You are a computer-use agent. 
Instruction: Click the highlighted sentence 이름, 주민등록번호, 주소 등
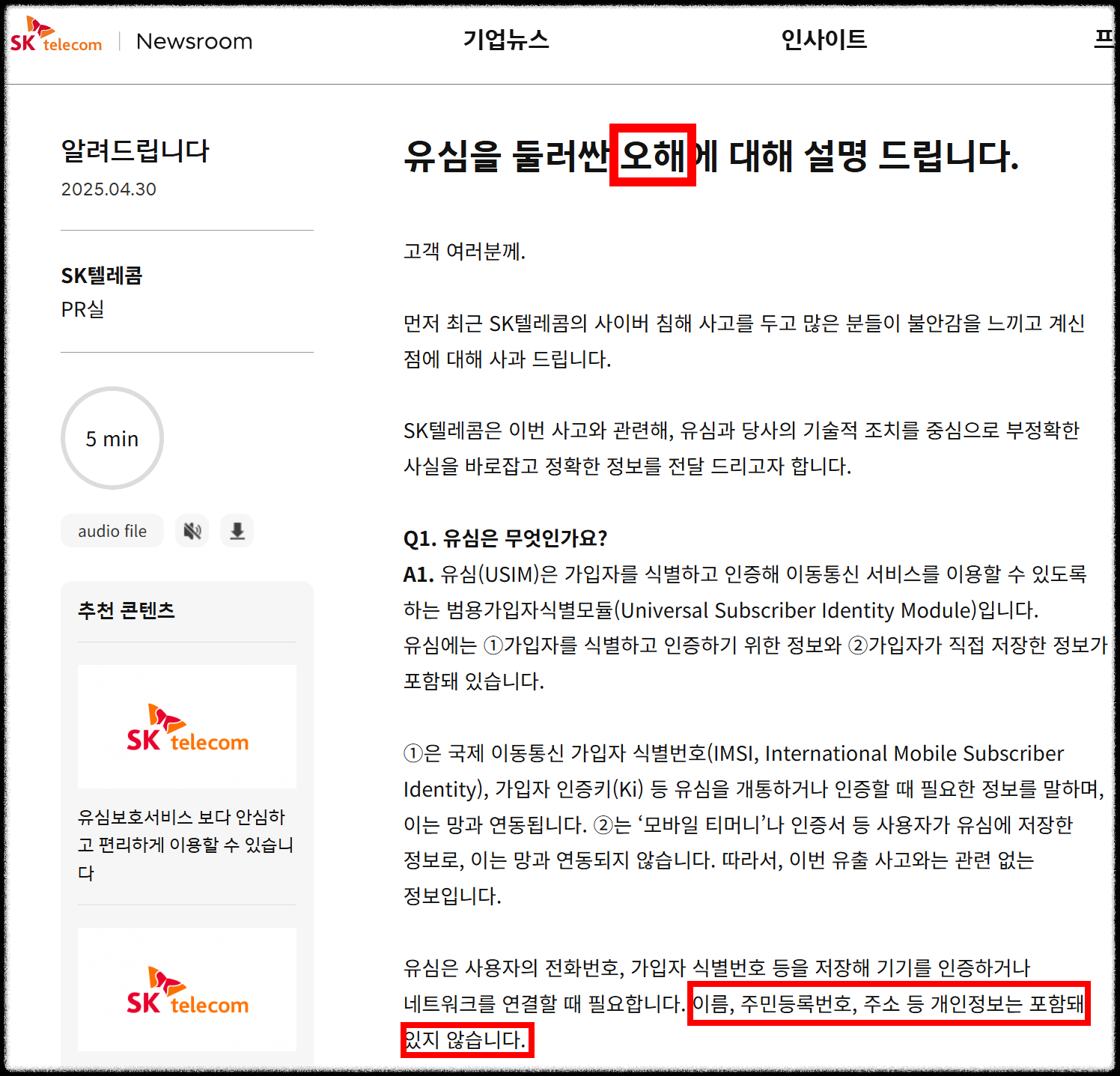tap(889, 1003)
